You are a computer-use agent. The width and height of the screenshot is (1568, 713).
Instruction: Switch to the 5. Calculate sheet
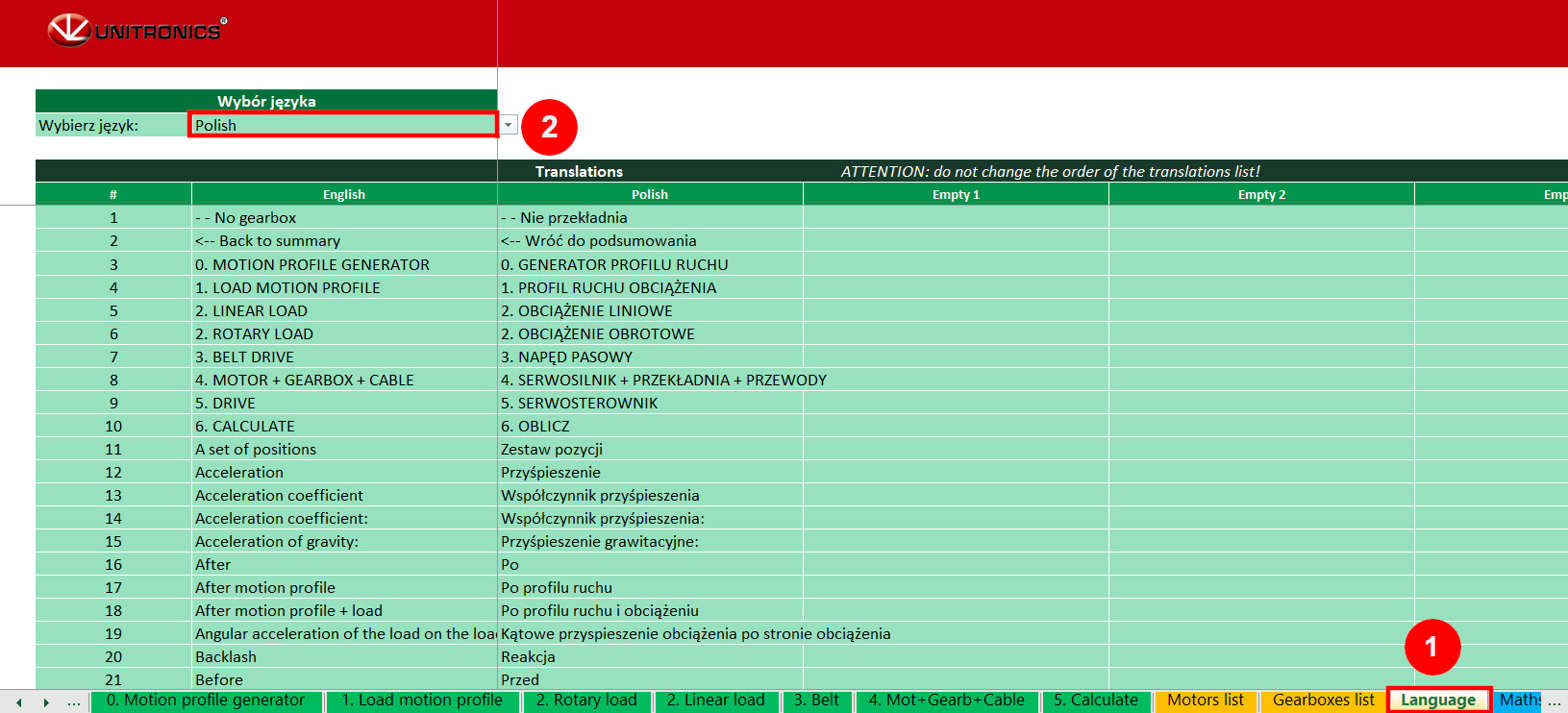pyautogui.click(x=1096, y=701)
